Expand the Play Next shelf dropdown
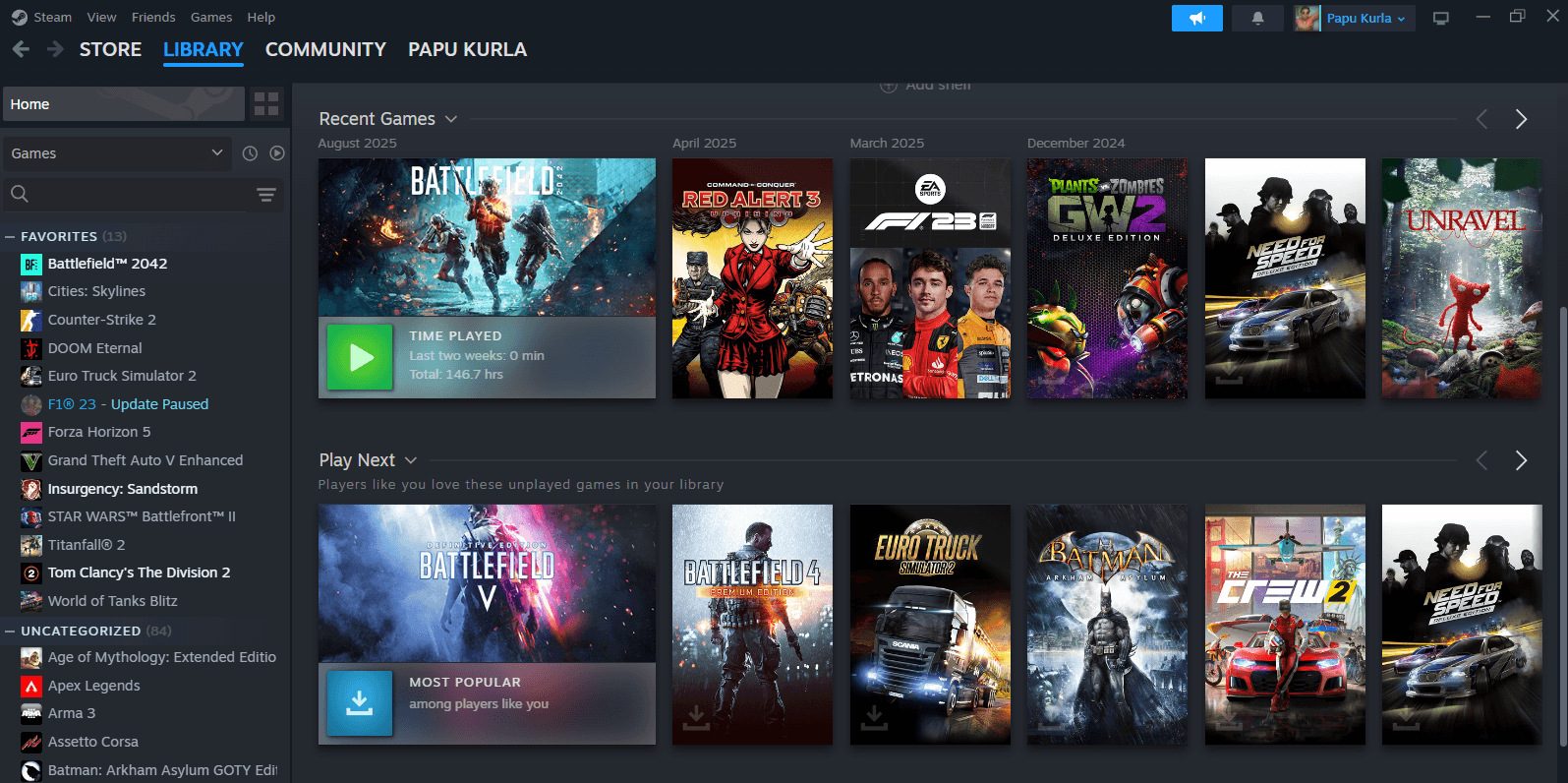Viewport: 1568px width, 783px height. [x=411, y=460]
